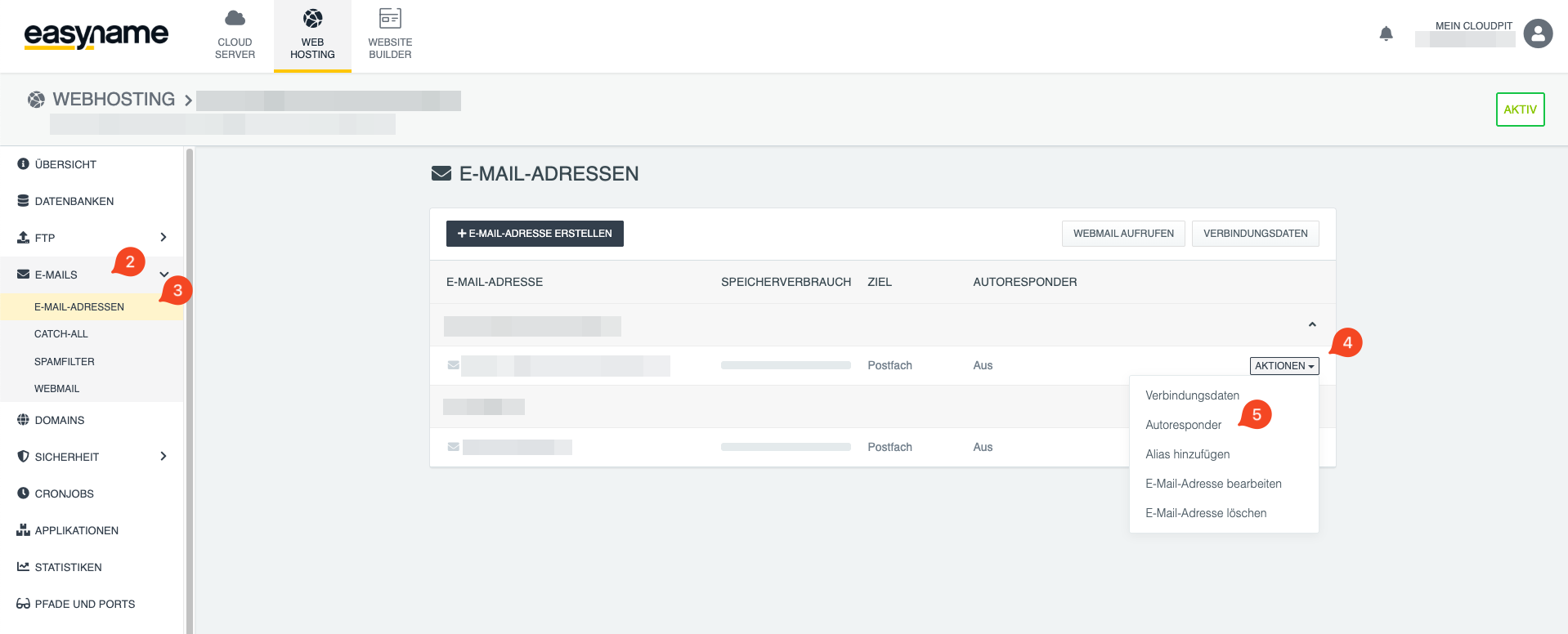1568x634 pixels.
Task: Open Statistiken in the sidebar
Action: tap(68, 567)
